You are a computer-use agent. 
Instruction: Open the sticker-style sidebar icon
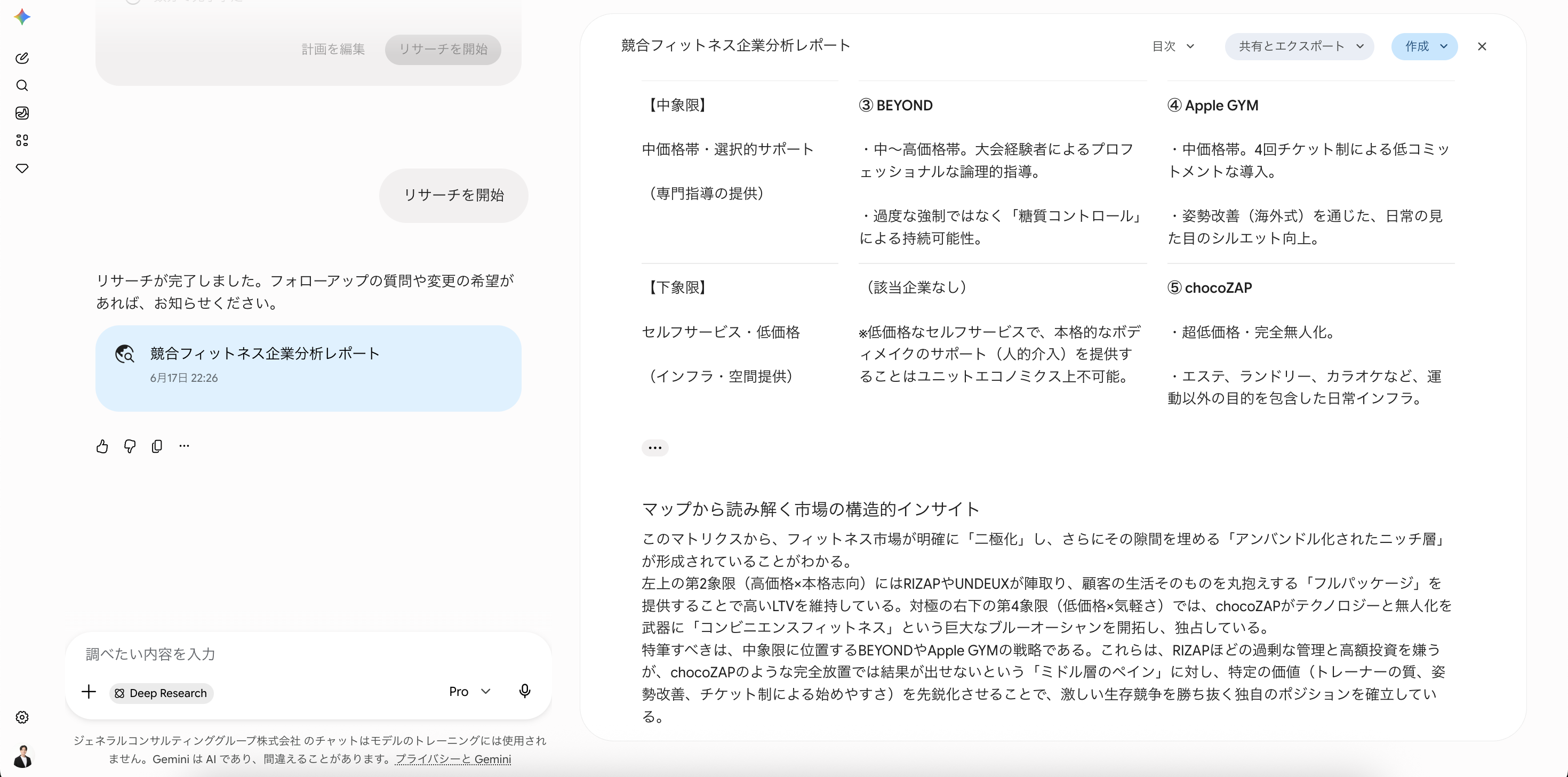click(22, 113)
